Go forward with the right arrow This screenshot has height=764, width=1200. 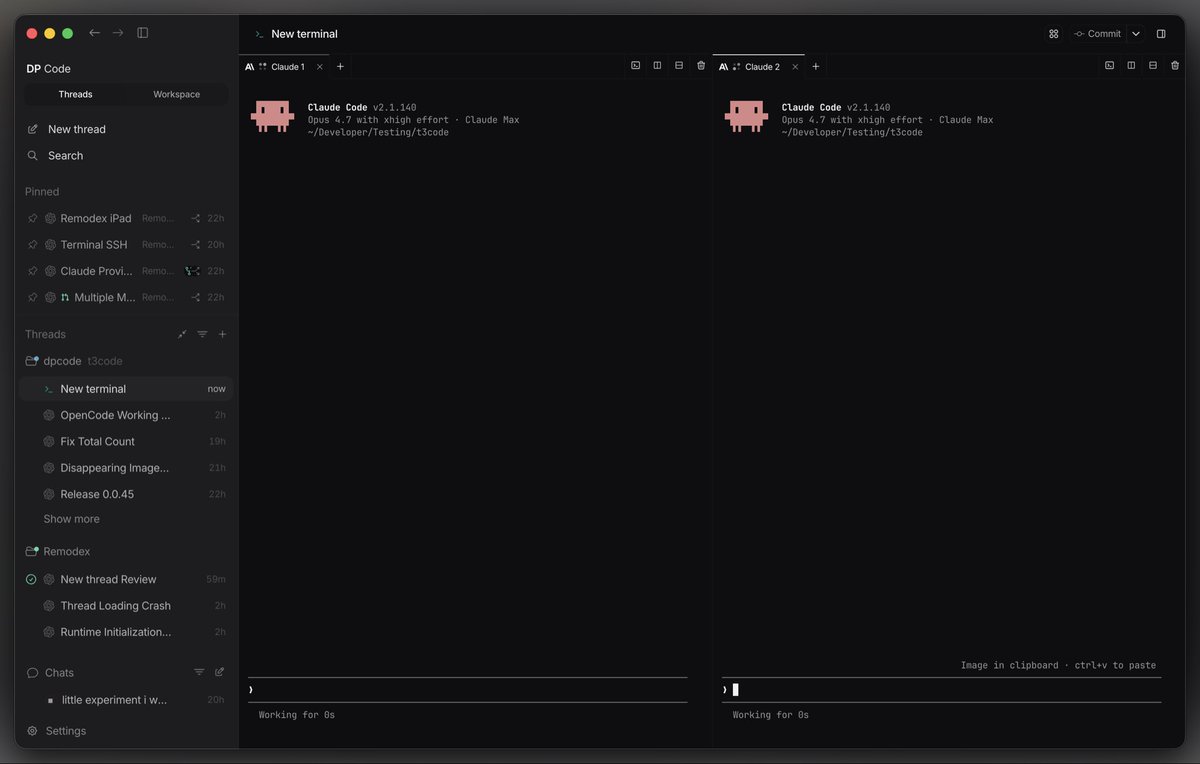coord(118,33)
